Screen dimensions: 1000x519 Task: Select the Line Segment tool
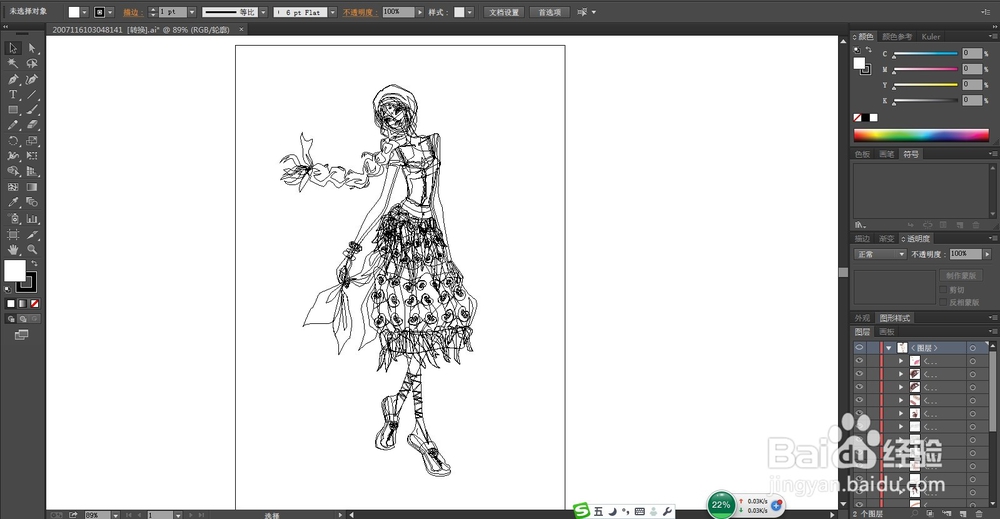click(32, 94)
